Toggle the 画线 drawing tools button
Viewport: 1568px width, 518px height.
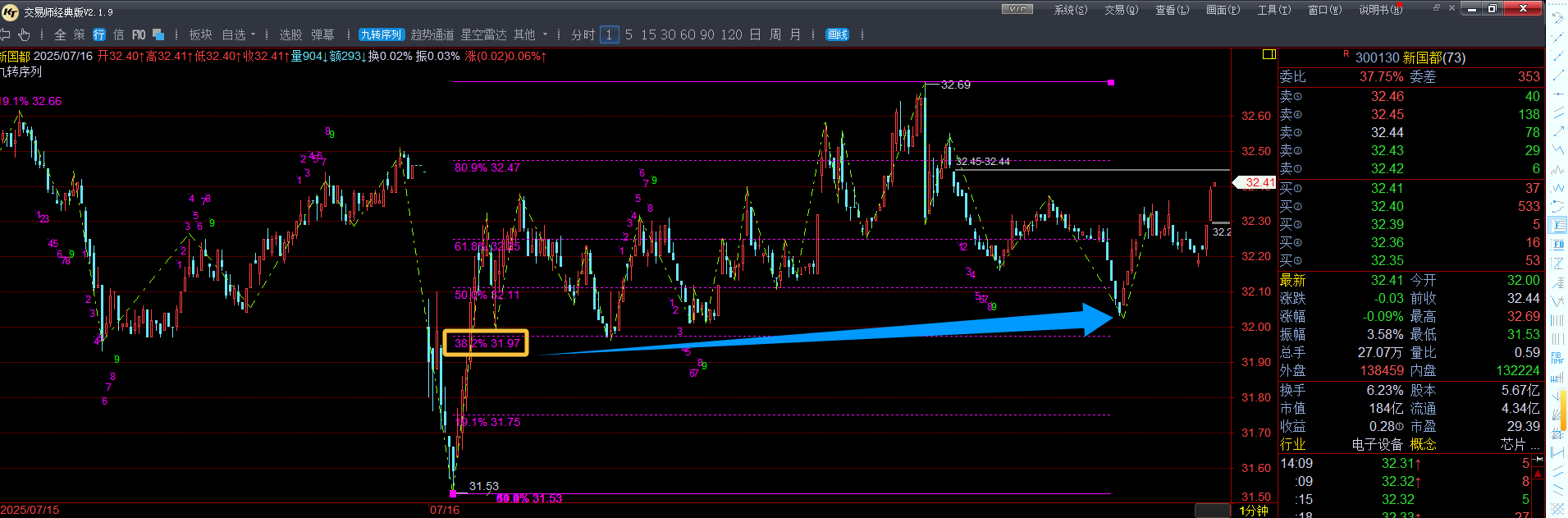coord(838,34)
